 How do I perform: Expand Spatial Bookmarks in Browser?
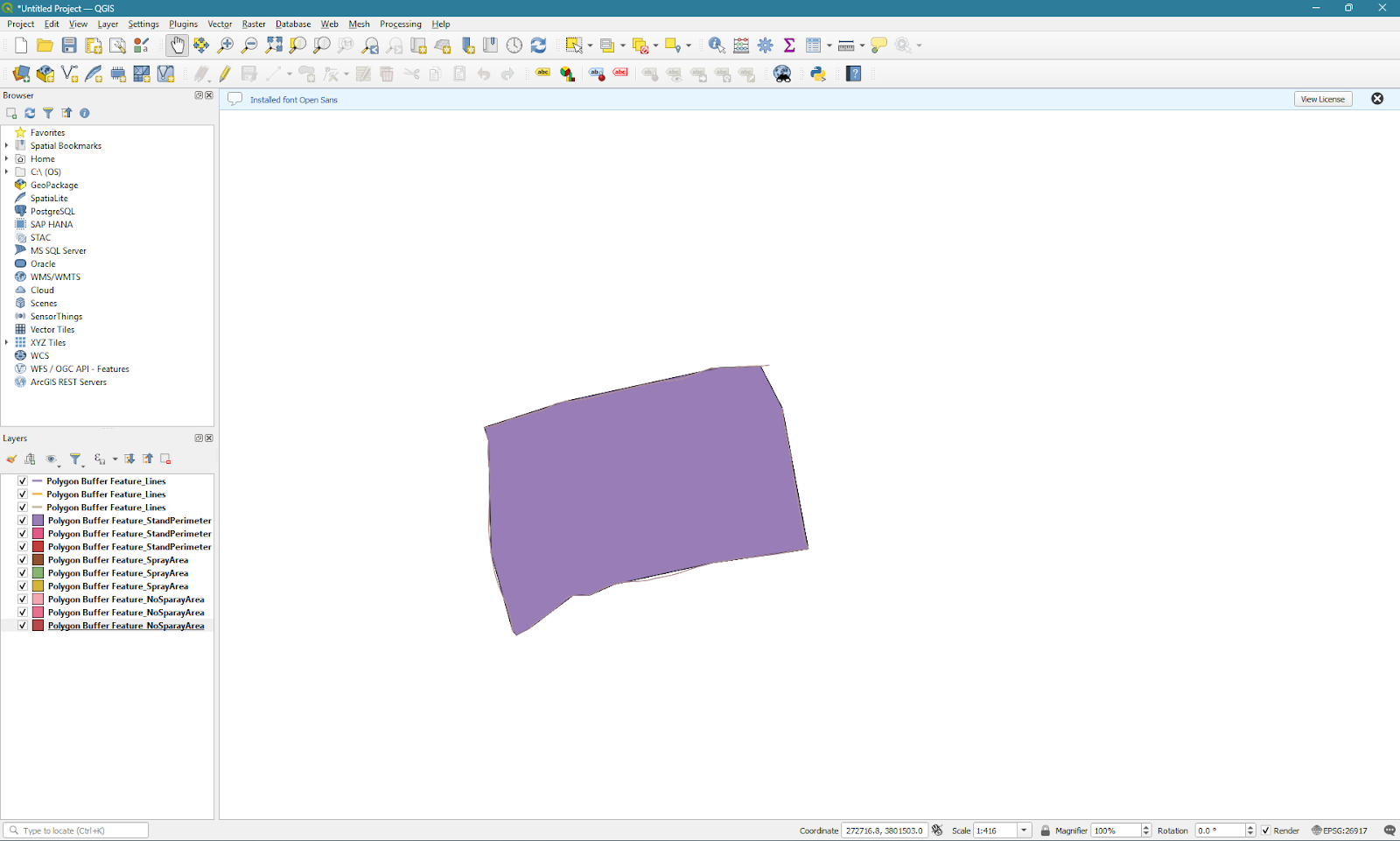(7, 146)
